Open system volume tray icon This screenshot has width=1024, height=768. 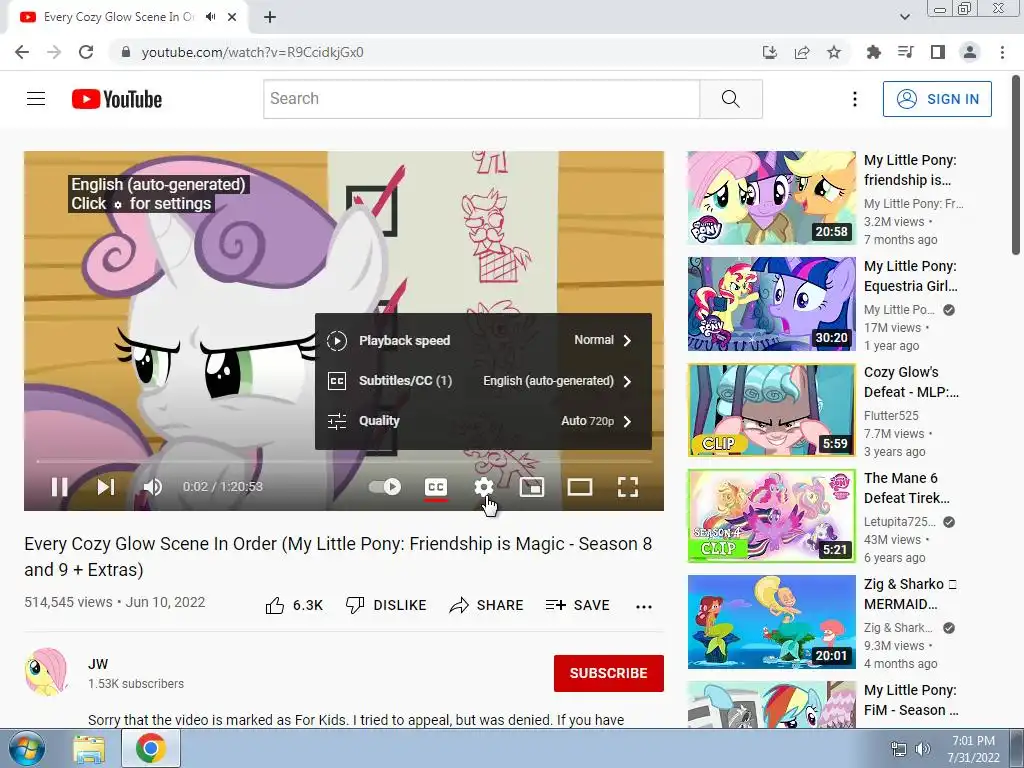coord(922,749)
